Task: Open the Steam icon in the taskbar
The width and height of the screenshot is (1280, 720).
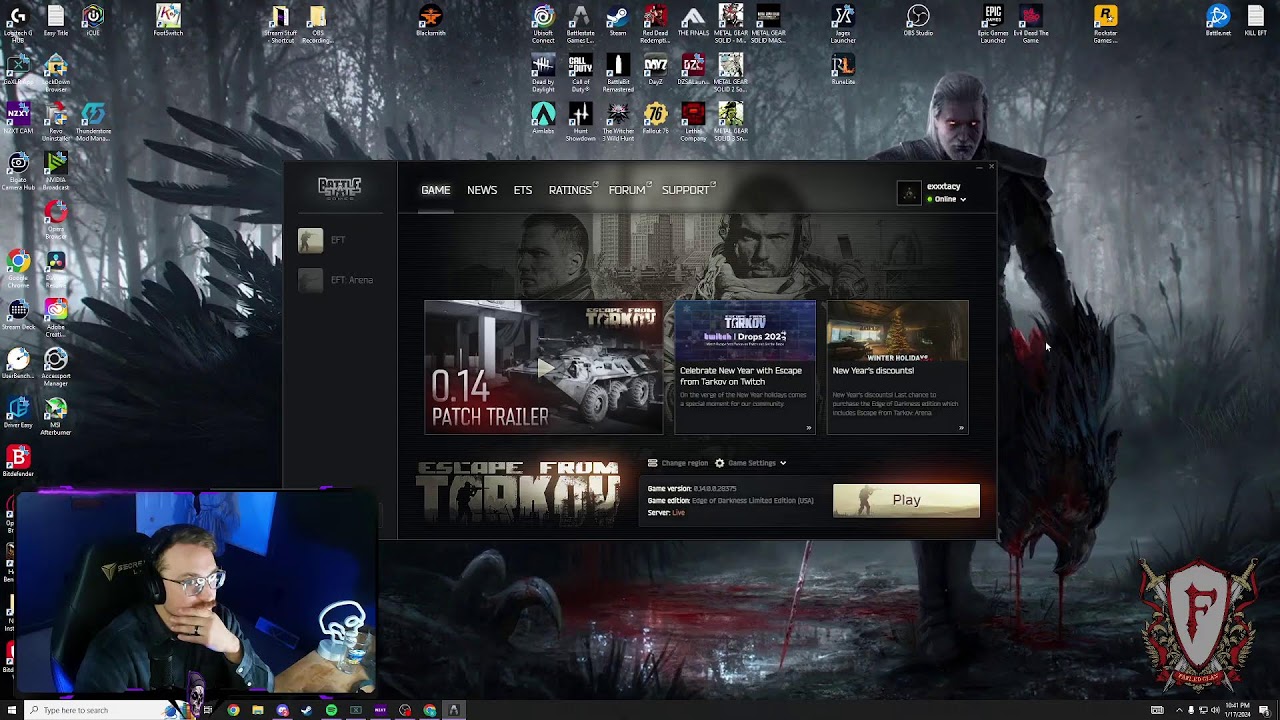Action: pyautogui.click(x=306, y=710)
